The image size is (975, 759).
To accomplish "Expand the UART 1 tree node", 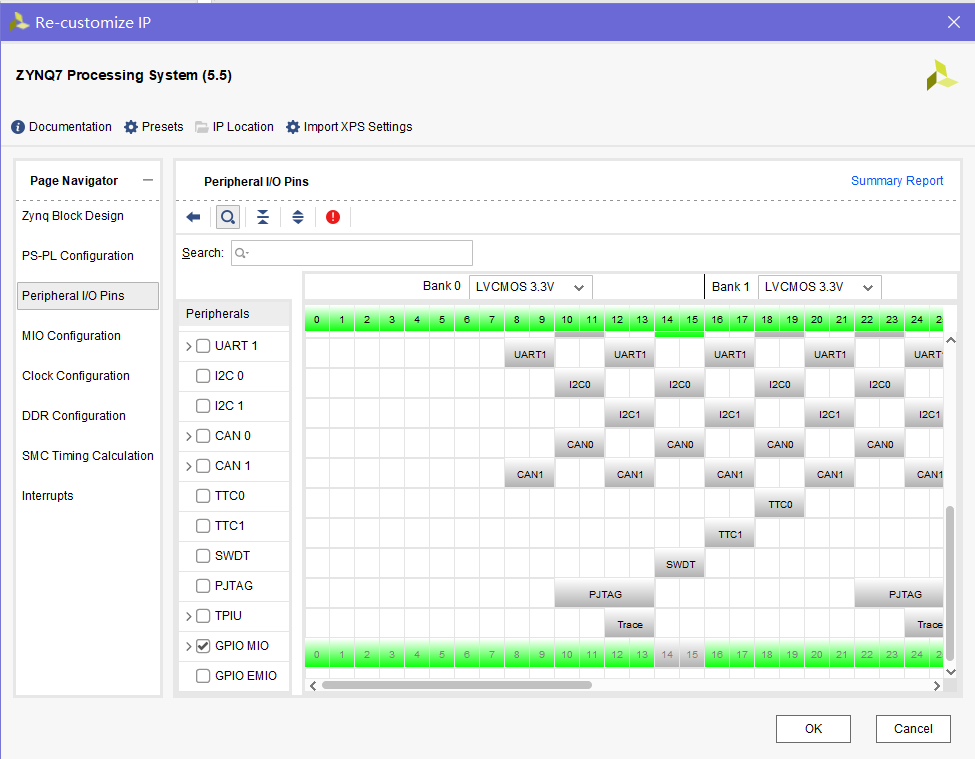I will pyautogui.click(x=188, y=346).
